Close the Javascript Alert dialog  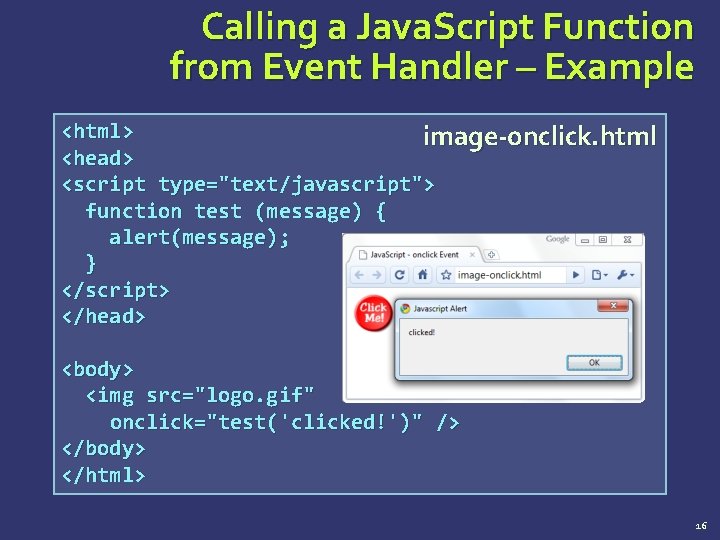pyautogui.click(x=613, y=306)
